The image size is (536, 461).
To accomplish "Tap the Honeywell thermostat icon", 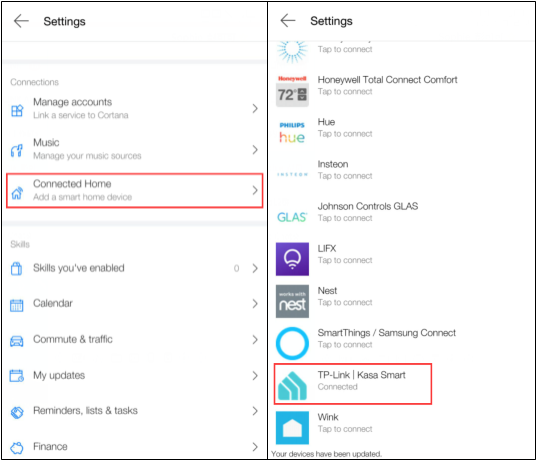I will pyautogui.click(x=292, y=91).
